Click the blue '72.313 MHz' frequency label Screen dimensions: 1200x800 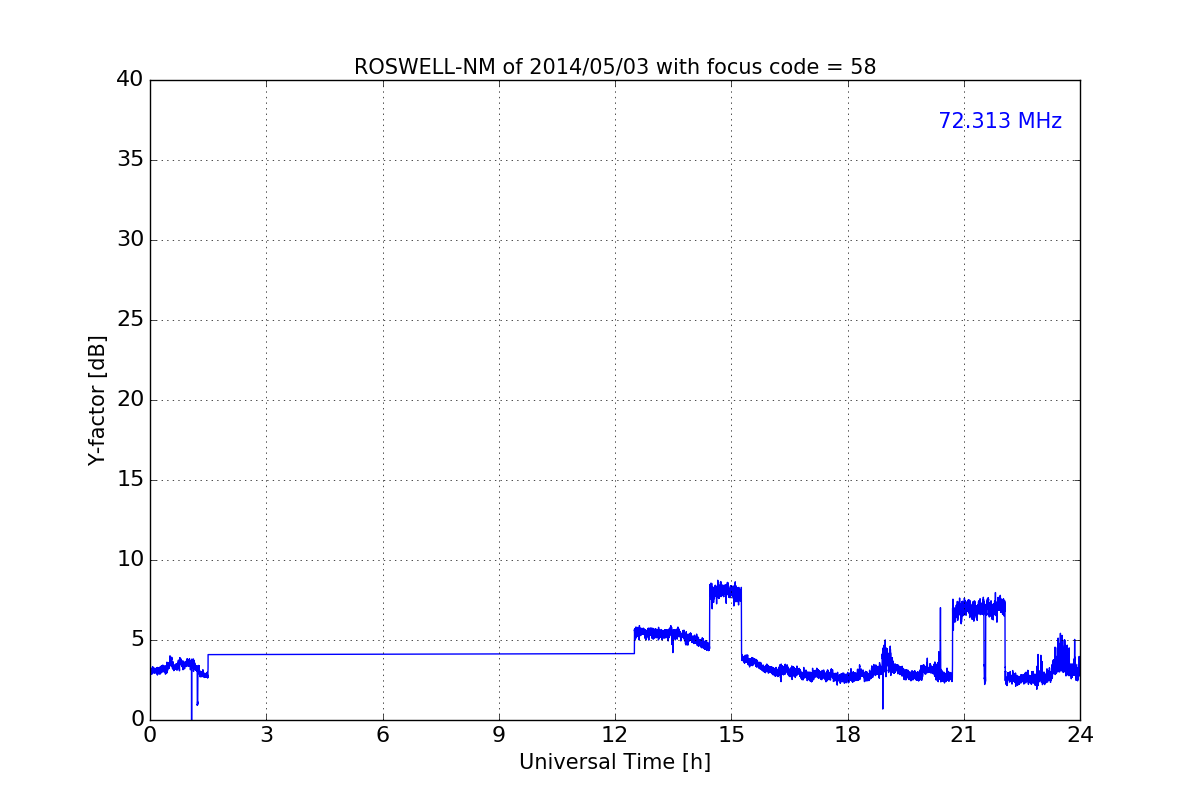tap(1000, 121)
